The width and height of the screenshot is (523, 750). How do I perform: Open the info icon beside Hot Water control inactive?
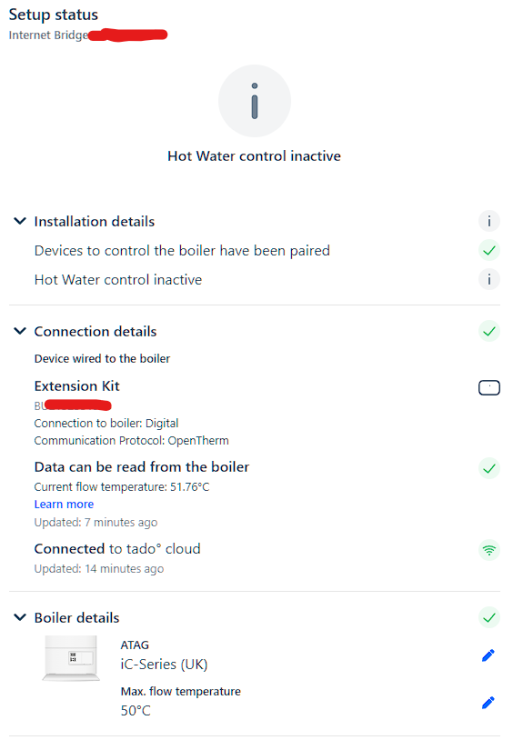click(489, 279)
